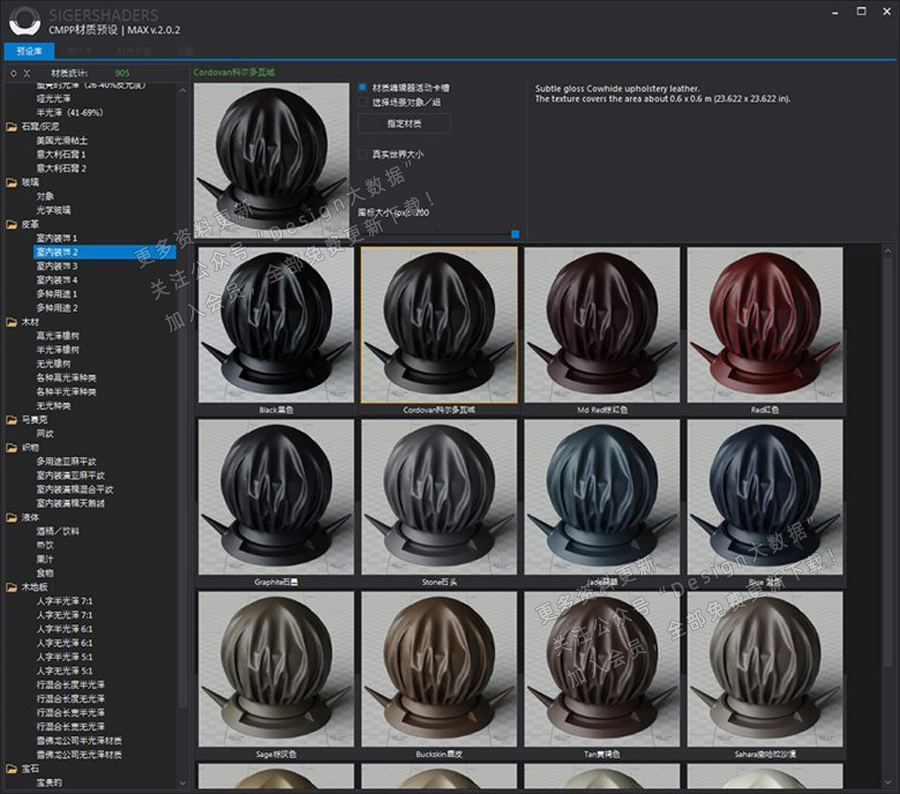The image size is (900, 794).
Task: Select the Black黑色 material preview
Action: pyautogui.click(x=276, y=325)
